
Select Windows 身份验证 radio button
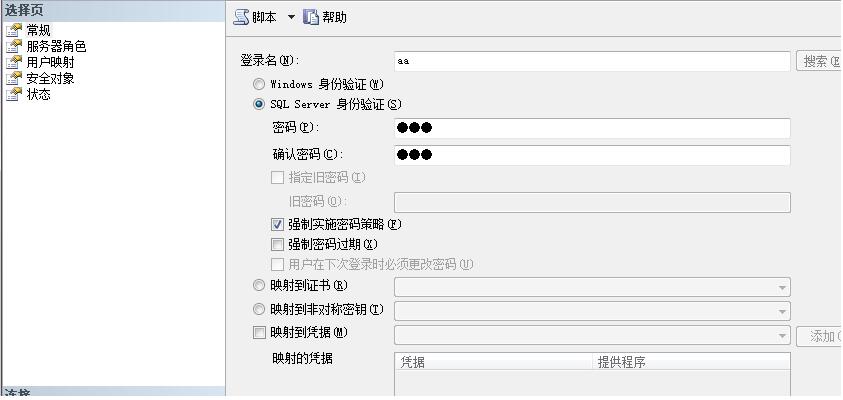(260, 85)
